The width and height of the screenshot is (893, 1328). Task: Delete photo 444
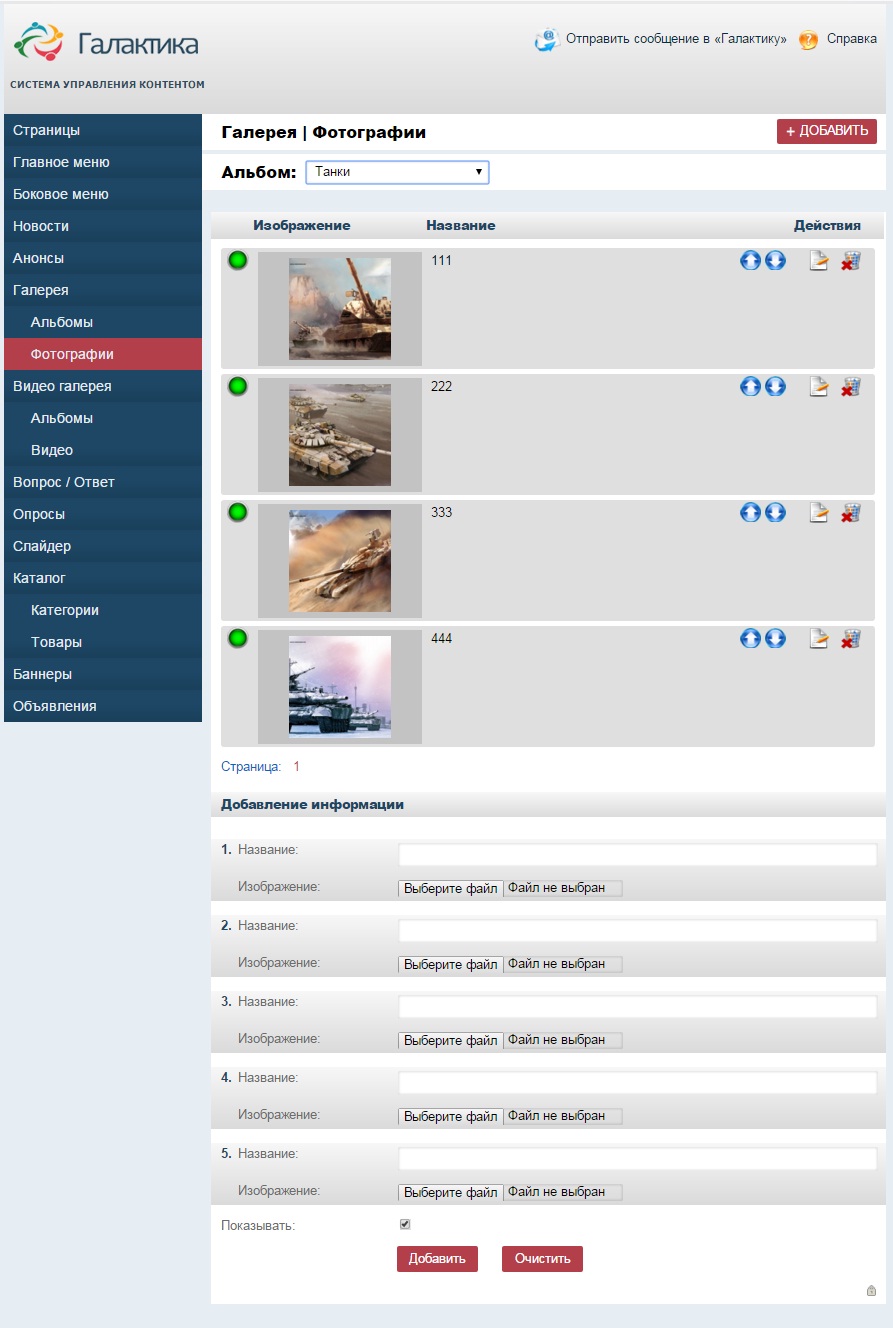(850, 639)
